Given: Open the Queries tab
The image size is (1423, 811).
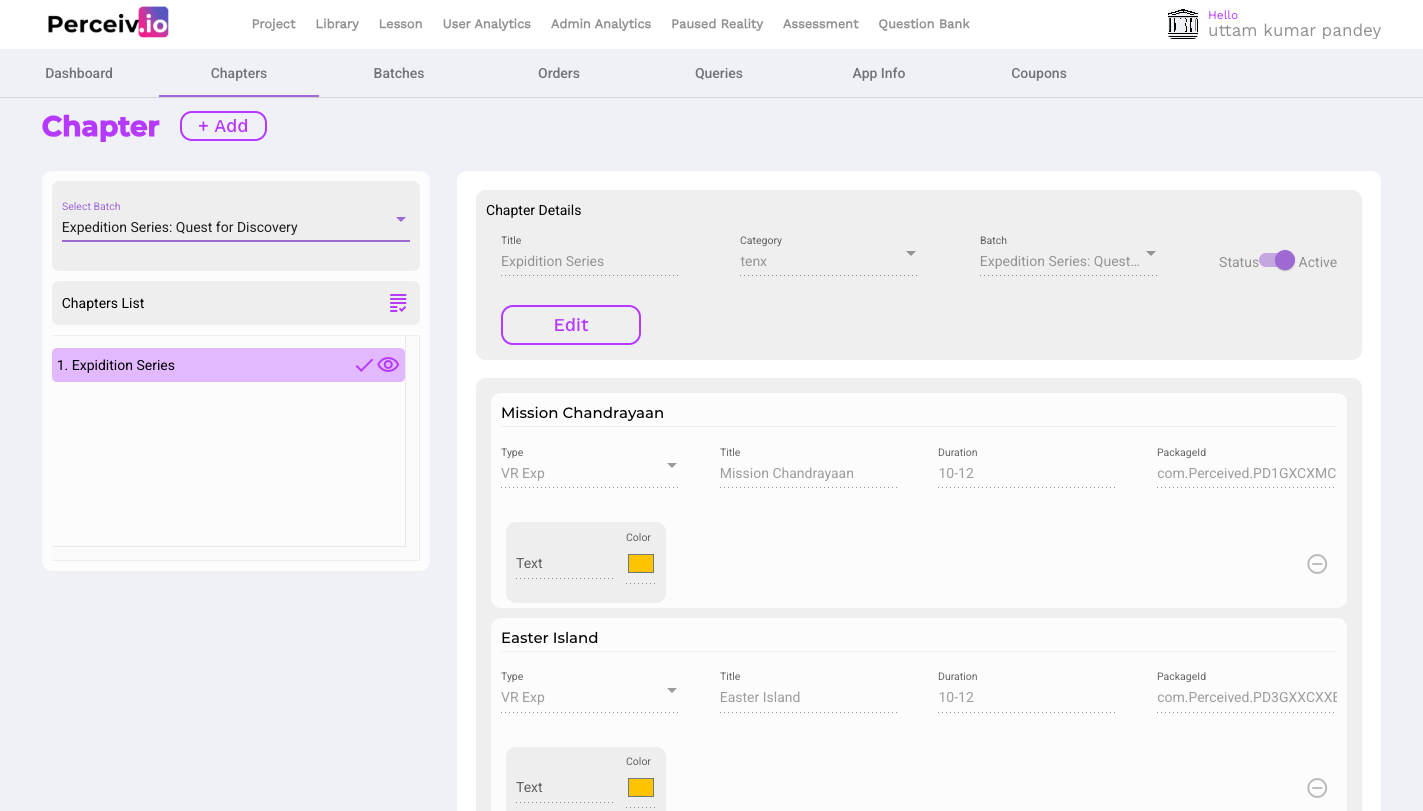Looking at the screenshot, I should tap(719, 73).
